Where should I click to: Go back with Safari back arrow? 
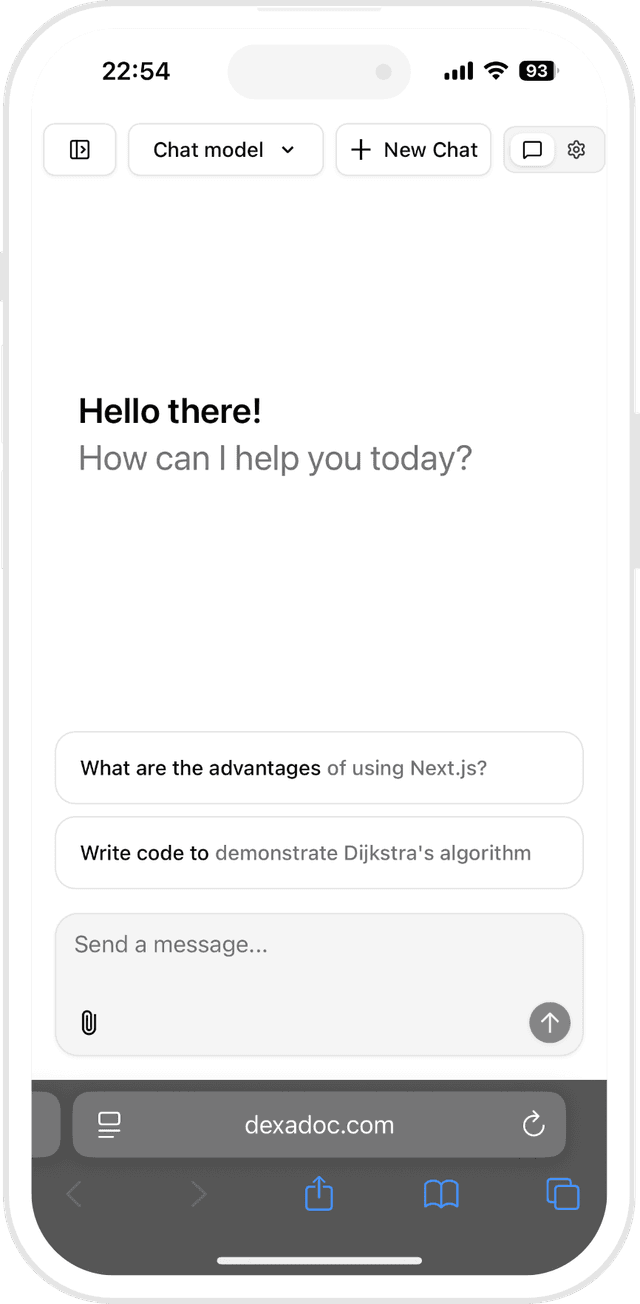tap(75, 1194)
